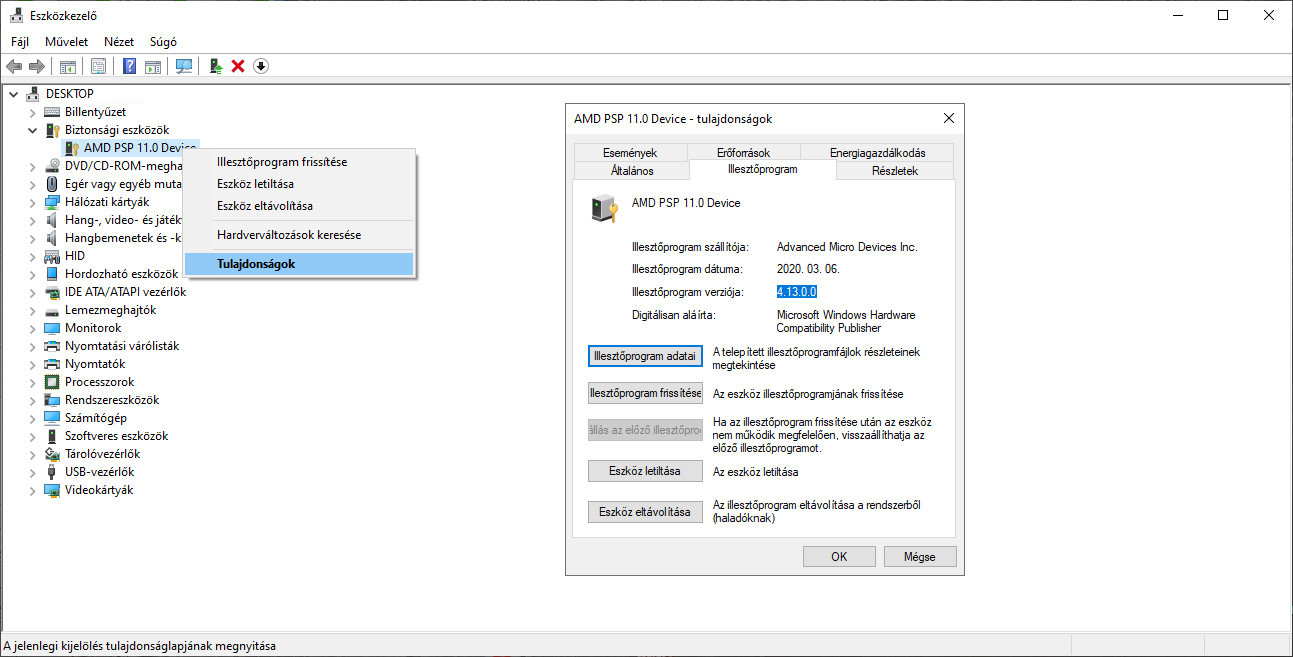Cancel the properties dialog with Mégse
1293x657 pixels.
click(919, 557)
